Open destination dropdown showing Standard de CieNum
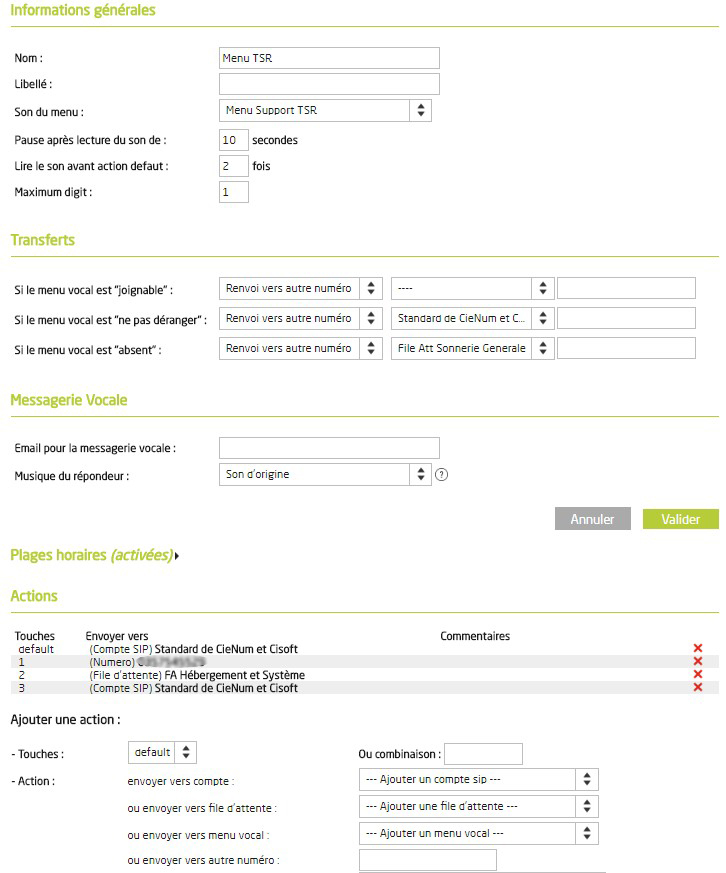 coord(471,318)
